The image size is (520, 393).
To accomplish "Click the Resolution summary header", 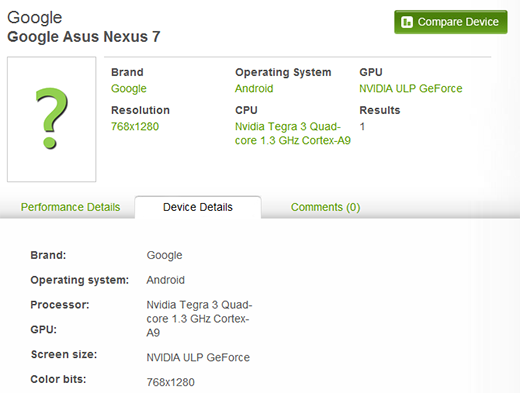I will (140, 110).
